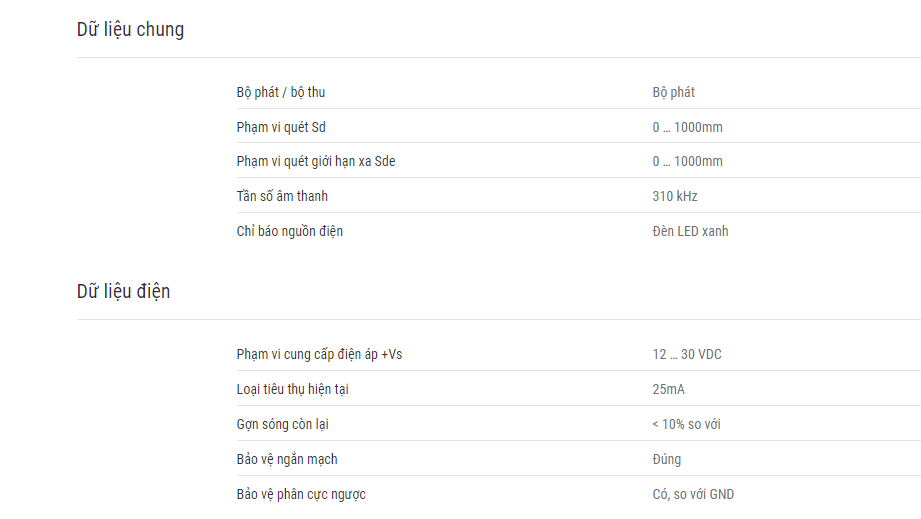Click the Sd value '0 ... 1000mm'
Screen dimensions: 921x519
click(x=687, y=127)
